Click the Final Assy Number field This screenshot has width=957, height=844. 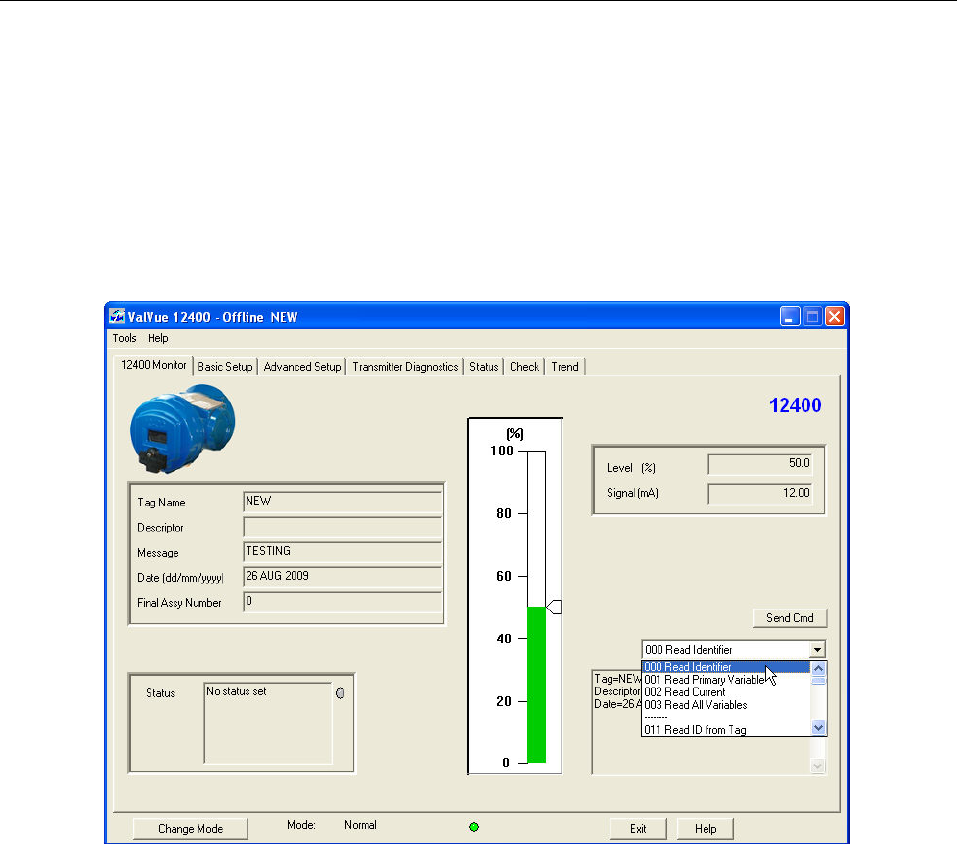(343, 602)
